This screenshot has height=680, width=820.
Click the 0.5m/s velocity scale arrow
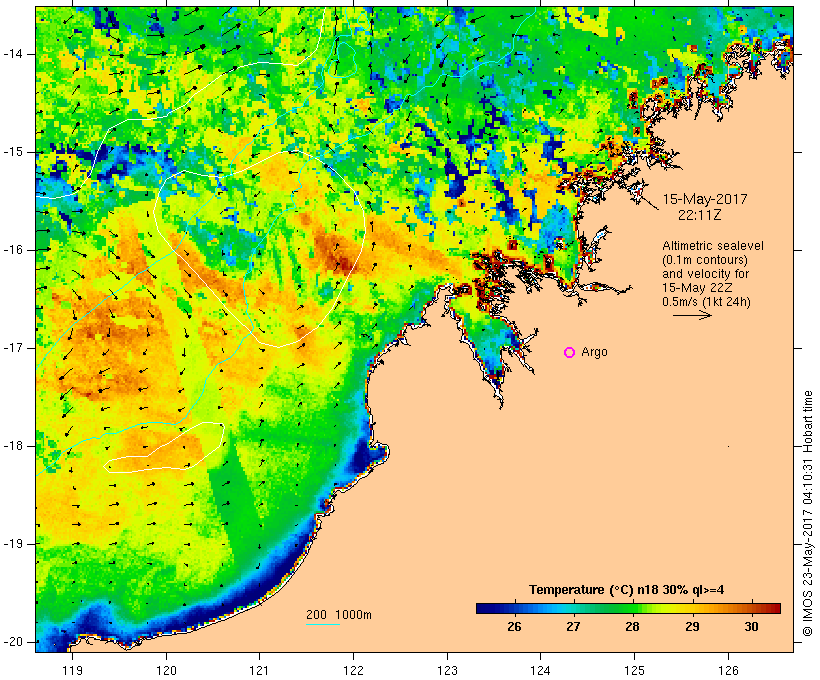tap(692, 315)
